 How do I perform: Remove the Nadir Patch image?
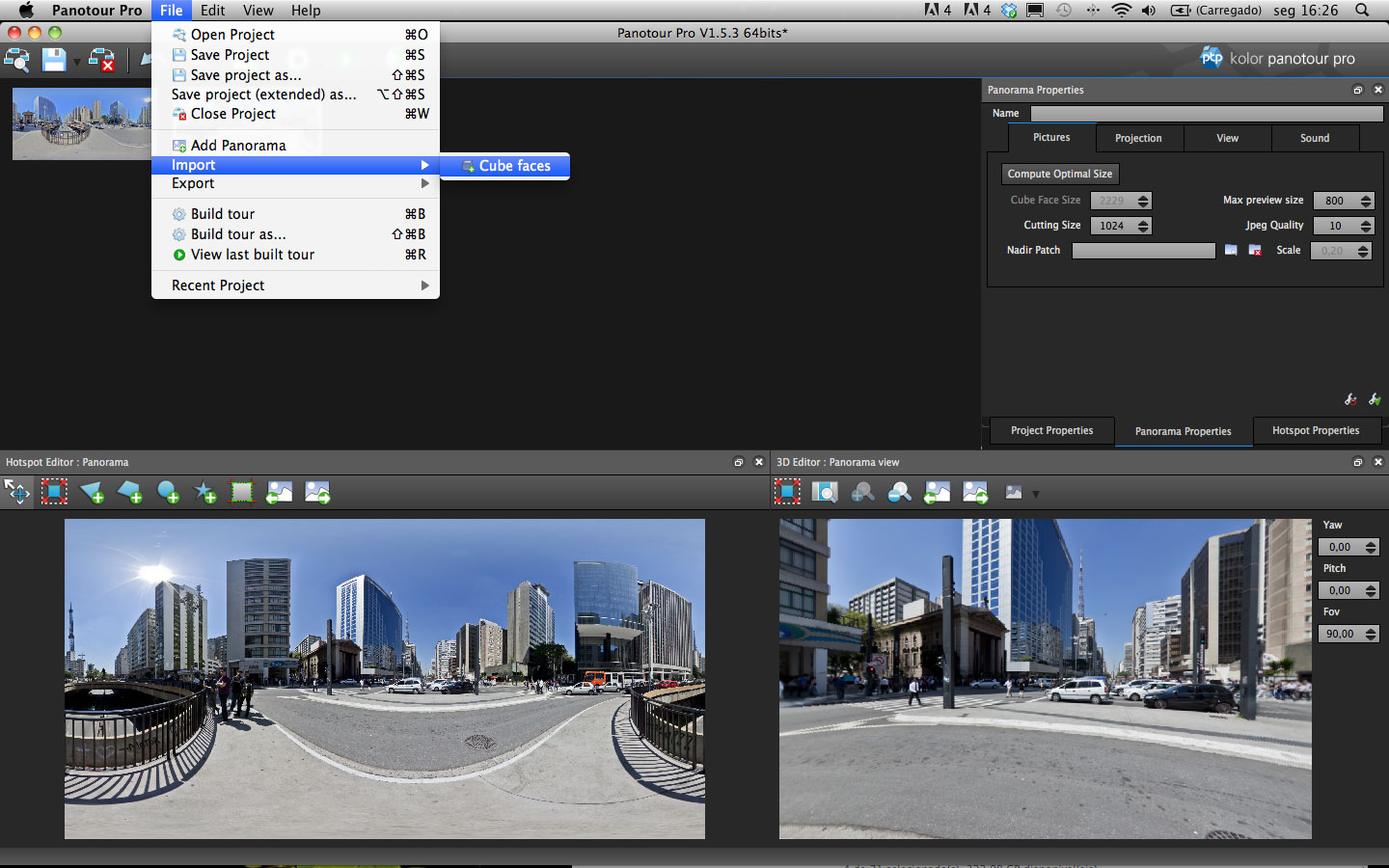(1255, 250)
